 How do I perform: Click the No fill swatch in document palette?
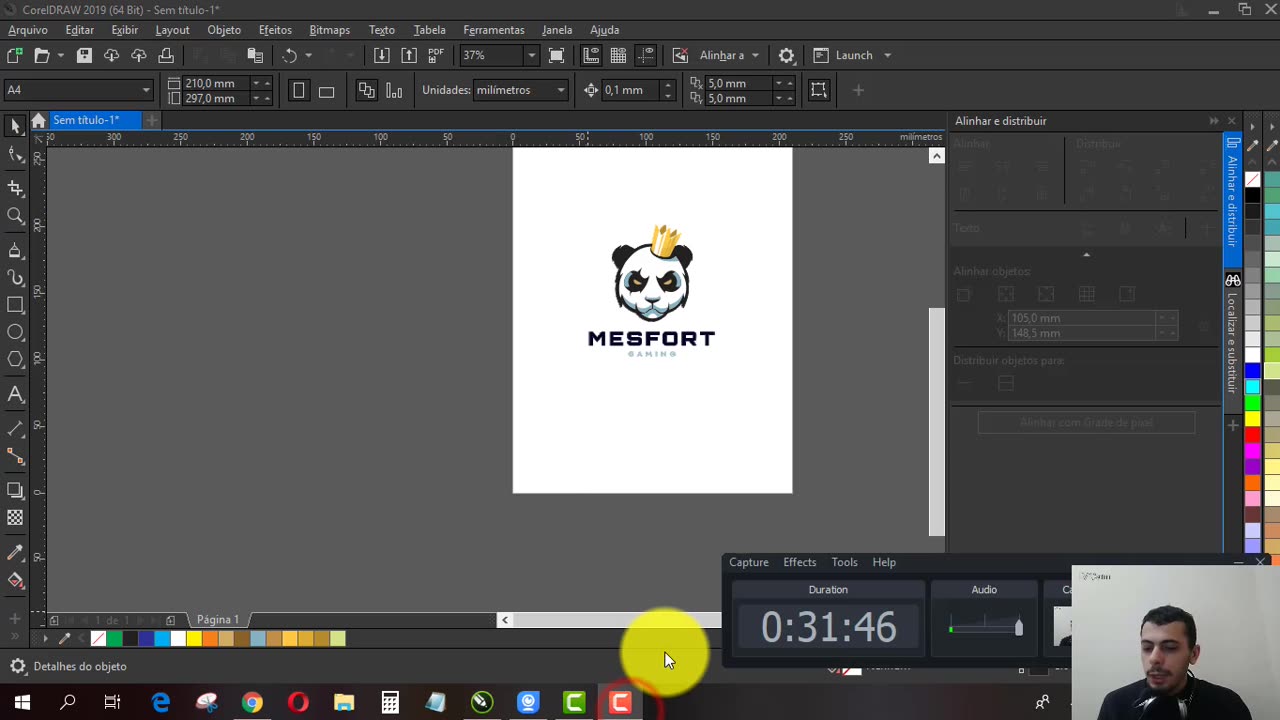(98, 638)
